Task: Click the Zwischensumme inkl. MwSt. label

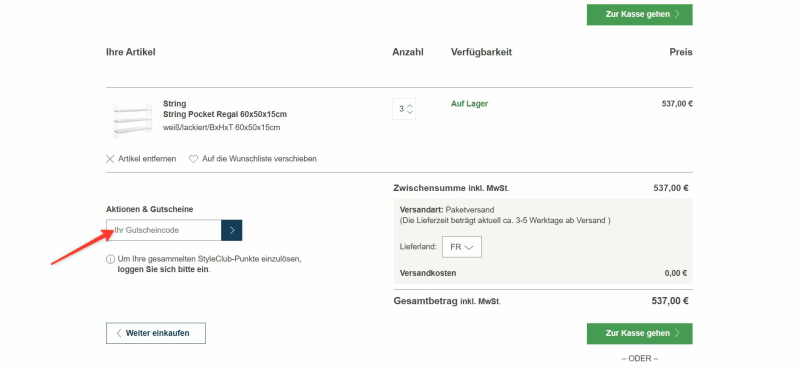Action: click(x=452, y=188)
